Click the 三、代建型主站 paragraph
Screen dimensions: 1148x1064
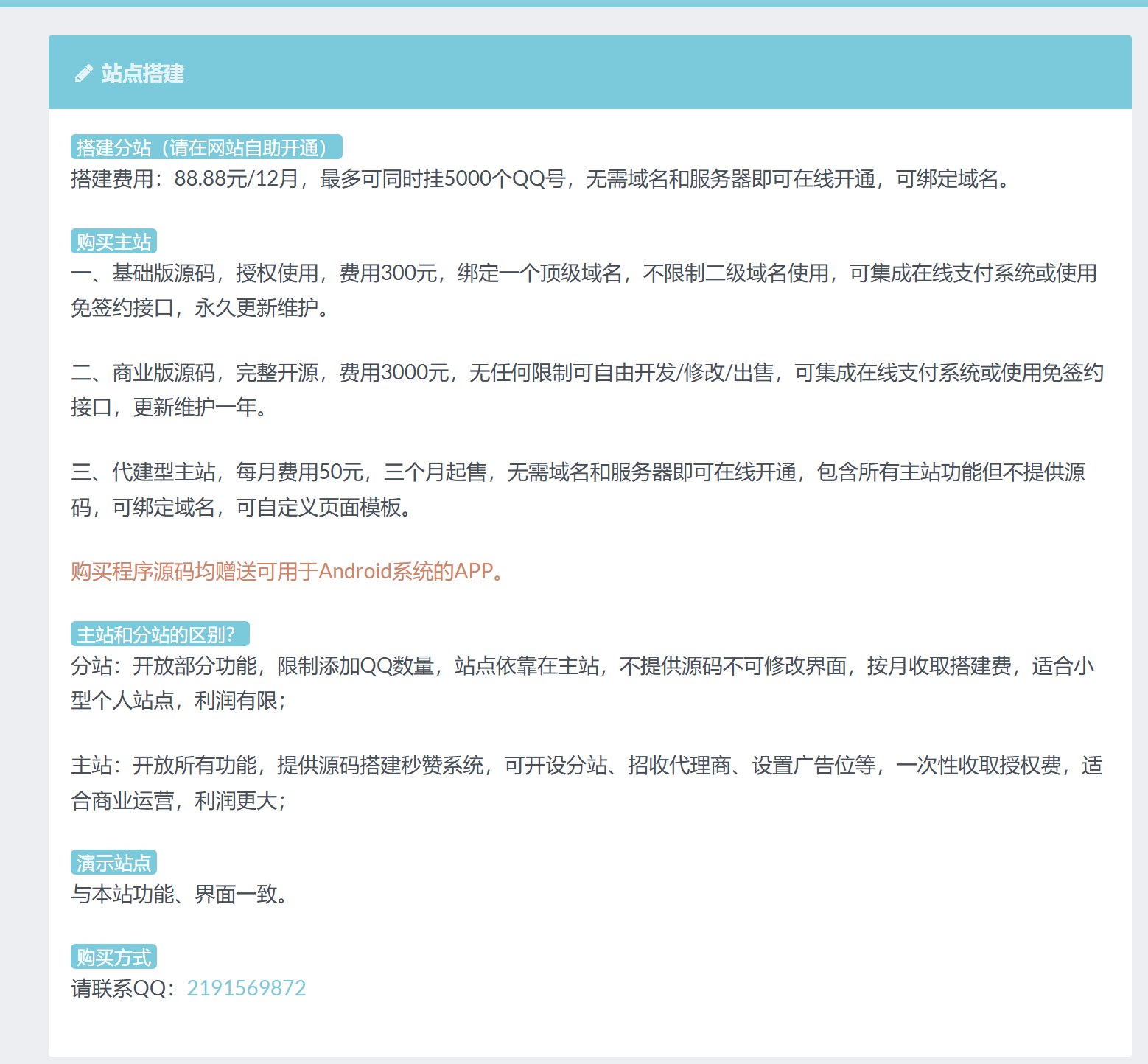(x=579, y=489)
